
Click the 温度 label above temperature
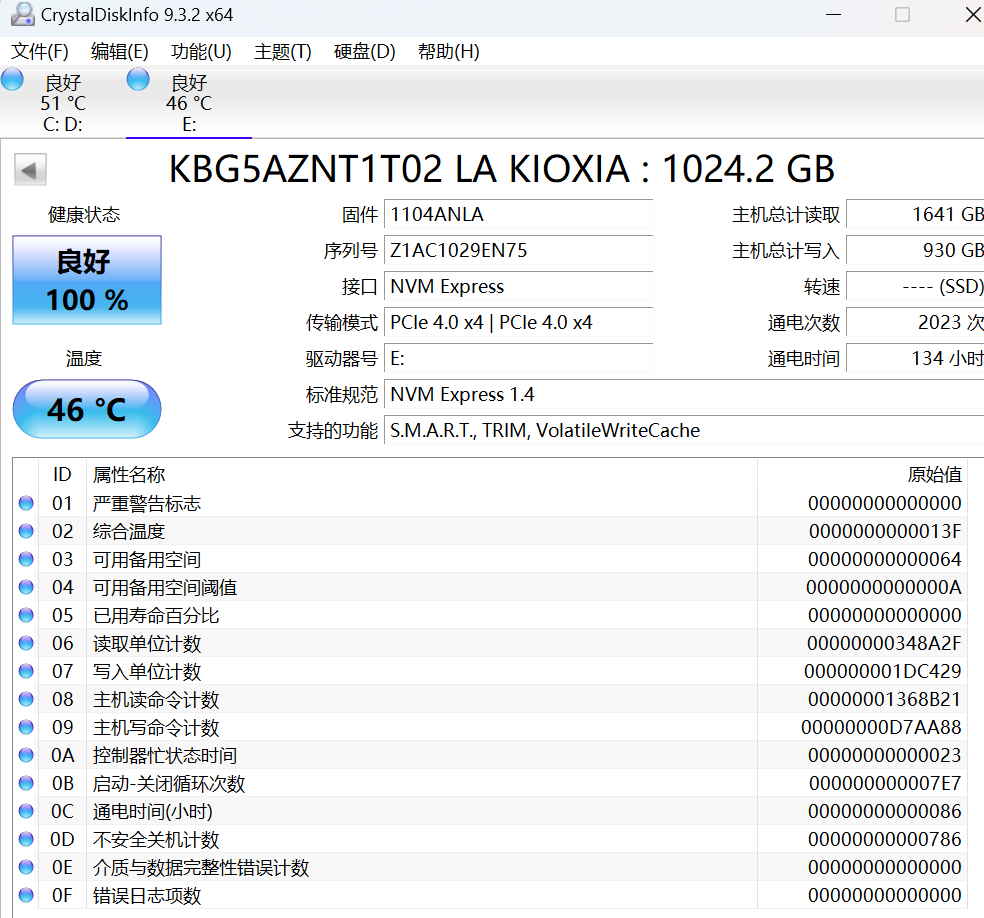[84, 358]
